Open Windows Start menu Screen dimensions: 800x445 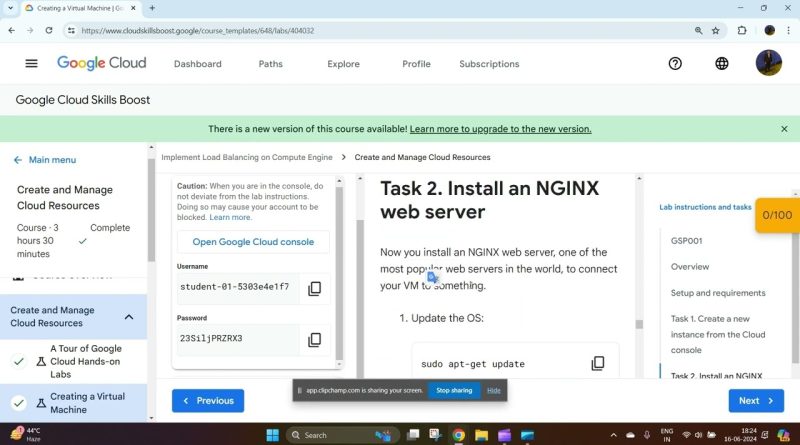click(x=273, y=435)
